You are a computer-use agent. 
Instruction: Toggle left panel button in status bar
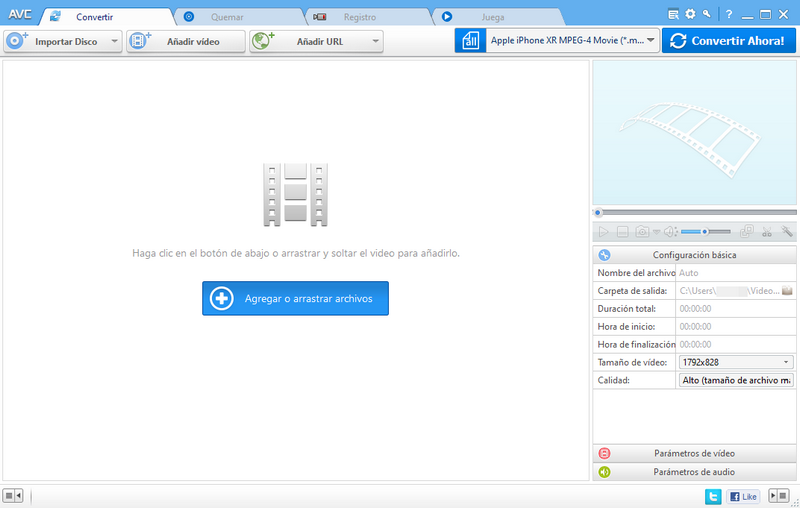(13, 495)
